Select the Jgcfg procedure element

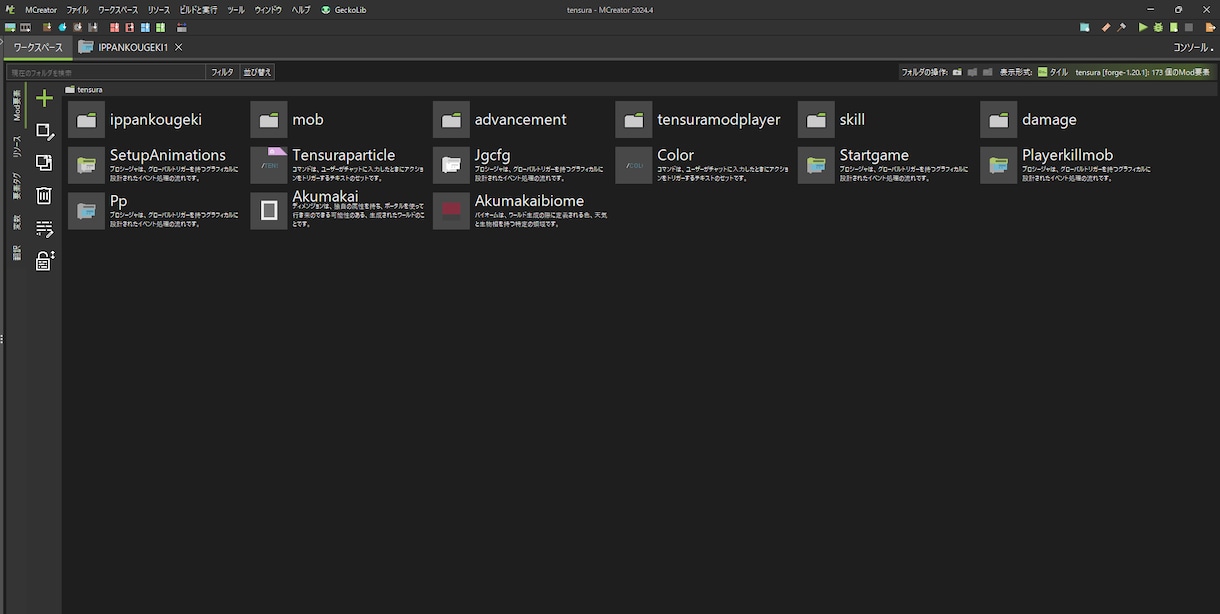520,165
